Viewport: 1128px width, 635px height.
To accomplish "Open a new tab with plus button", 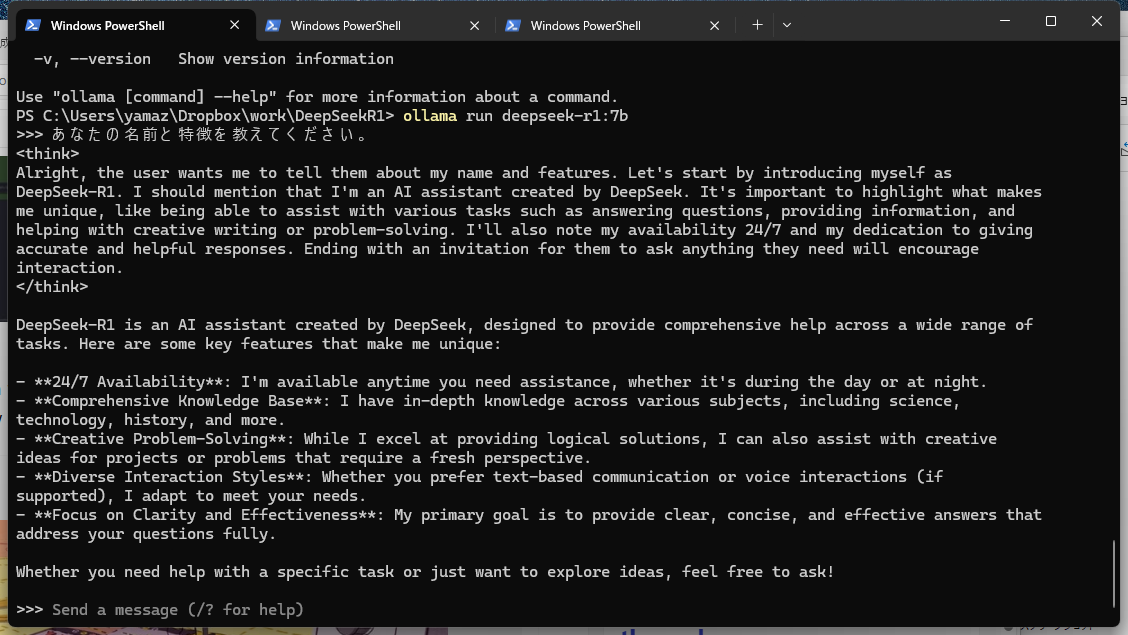I will tap(757, 25).
